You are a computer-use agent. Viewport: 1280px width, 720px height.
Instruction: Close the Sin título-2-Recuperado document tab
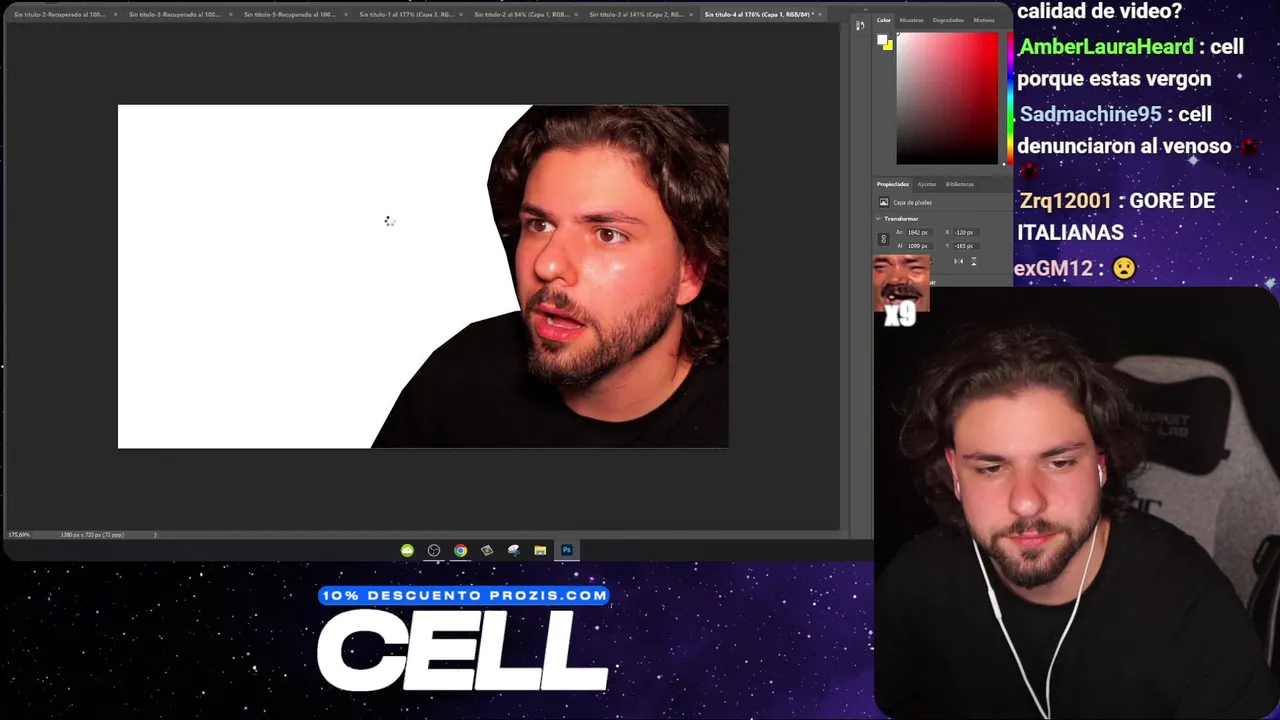[115, 15]
